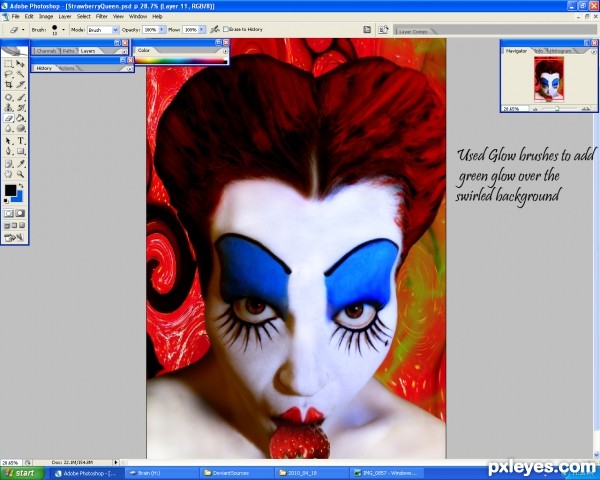Viewport: 600px width, 480px height.
Task: Open the Image menu
Action: click(x=46, y=16)
